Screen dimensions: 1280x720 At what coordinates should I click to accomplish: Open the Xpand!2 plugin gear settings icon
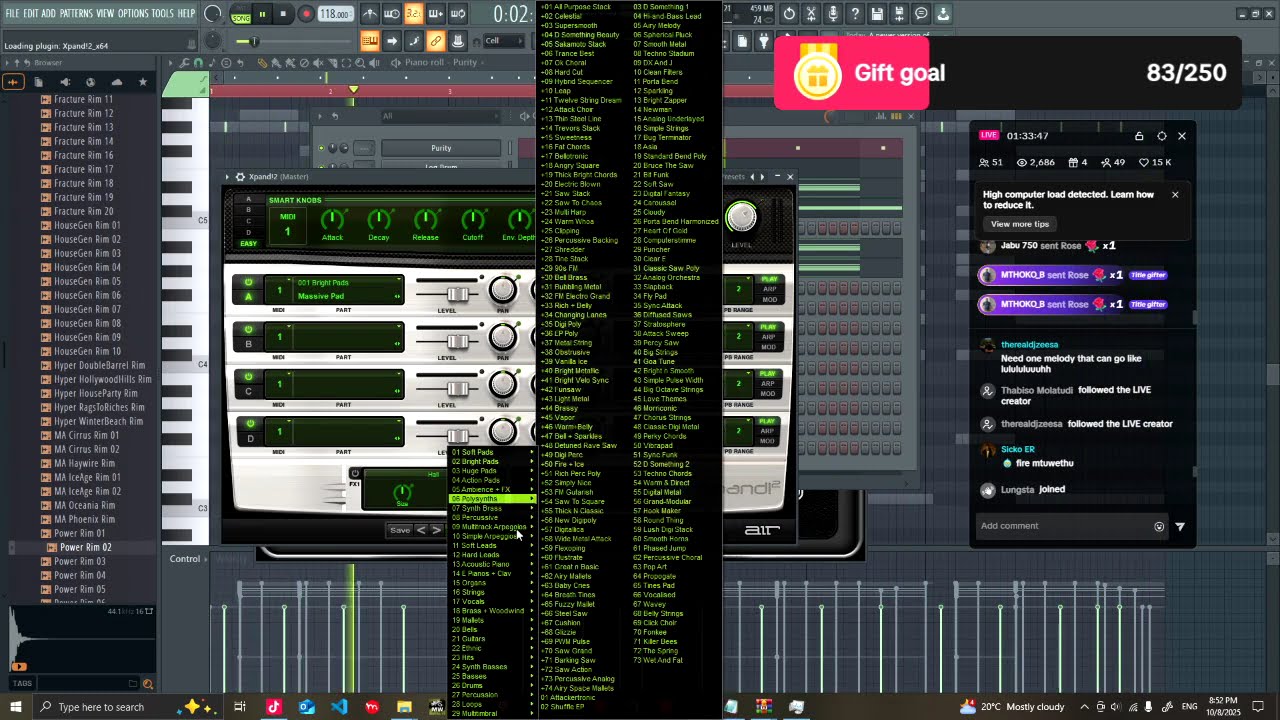click(x=241, y=177)
